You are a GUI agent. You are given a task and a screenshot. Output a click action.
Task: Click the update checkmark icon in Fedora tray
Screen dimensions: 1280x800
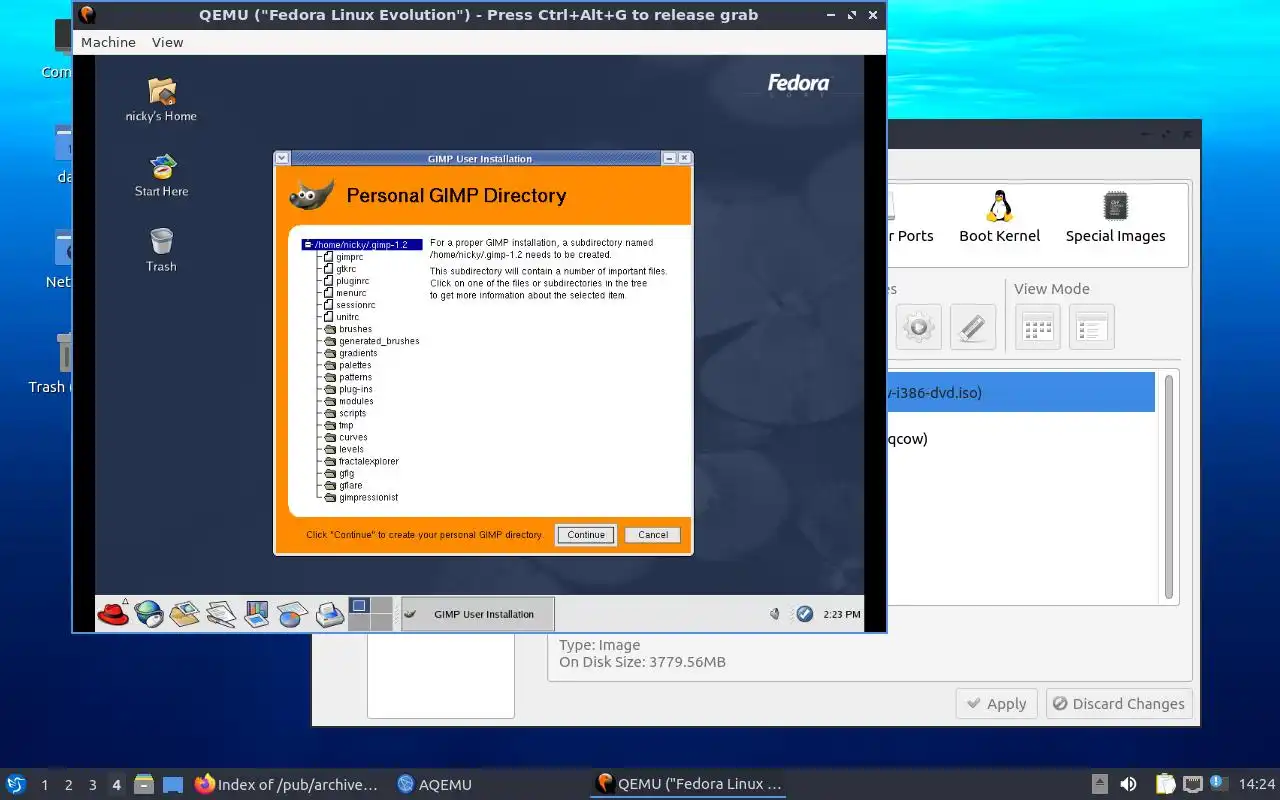pos(804,614)
